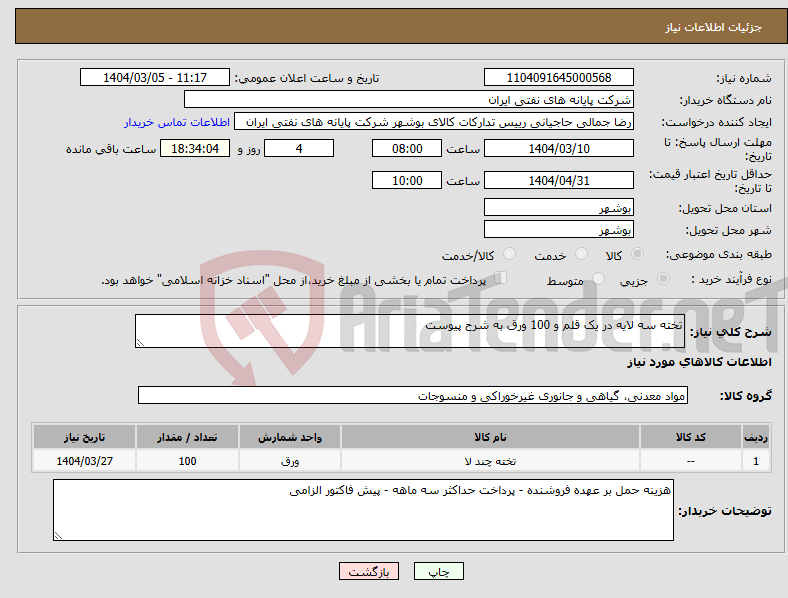This screenshot has height=598, width=788.
Task: Click the goods group field
Action: [413, 395]
